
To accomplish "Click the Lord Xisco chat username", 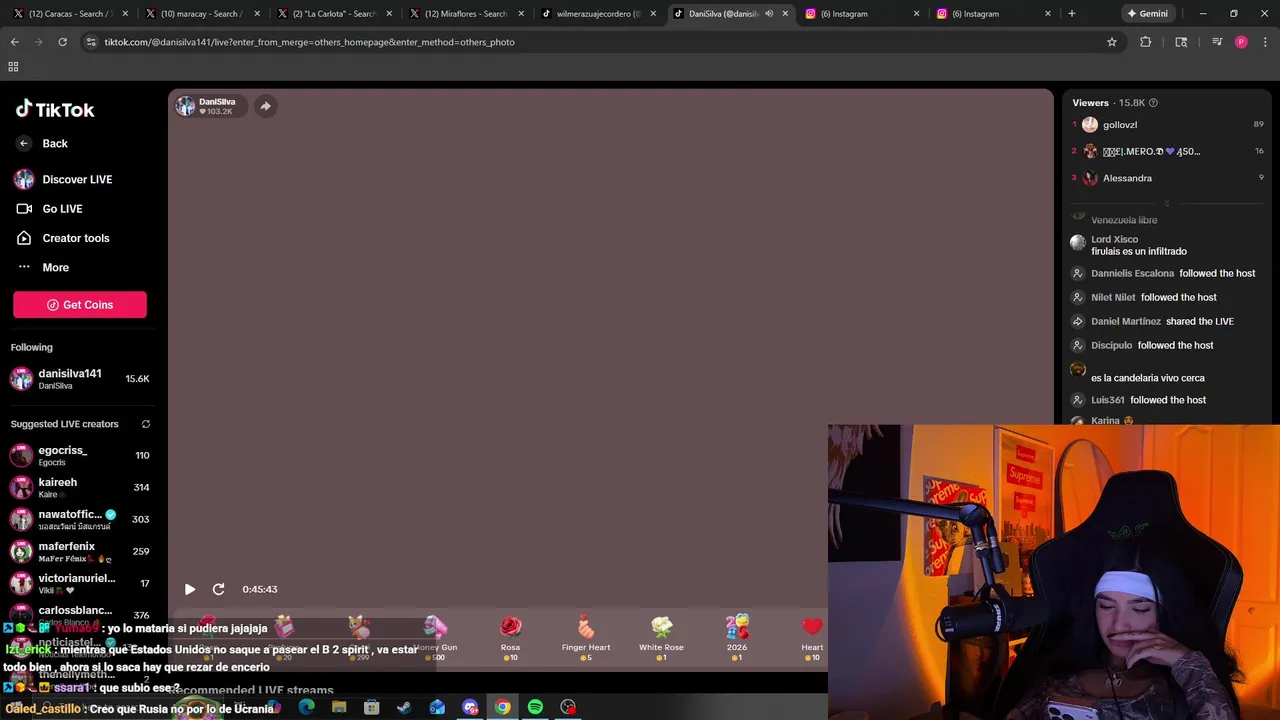I will [x=1114, y=240].
